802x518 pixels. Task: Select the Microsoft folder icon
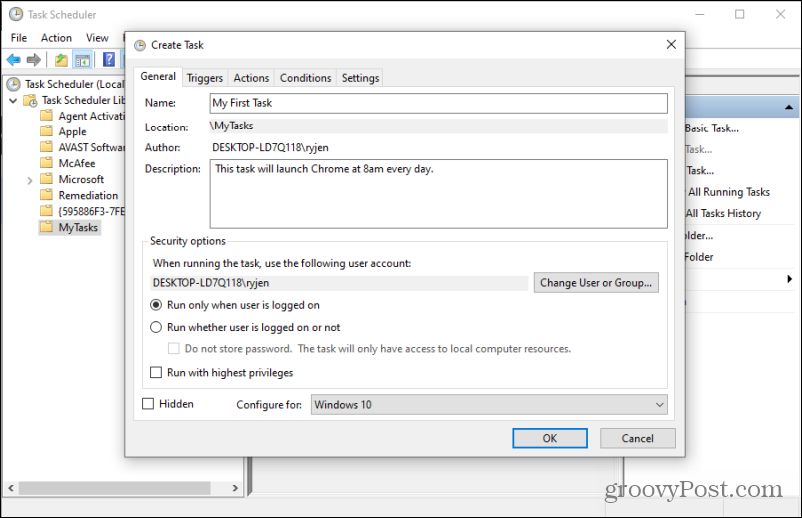[46, 179]
